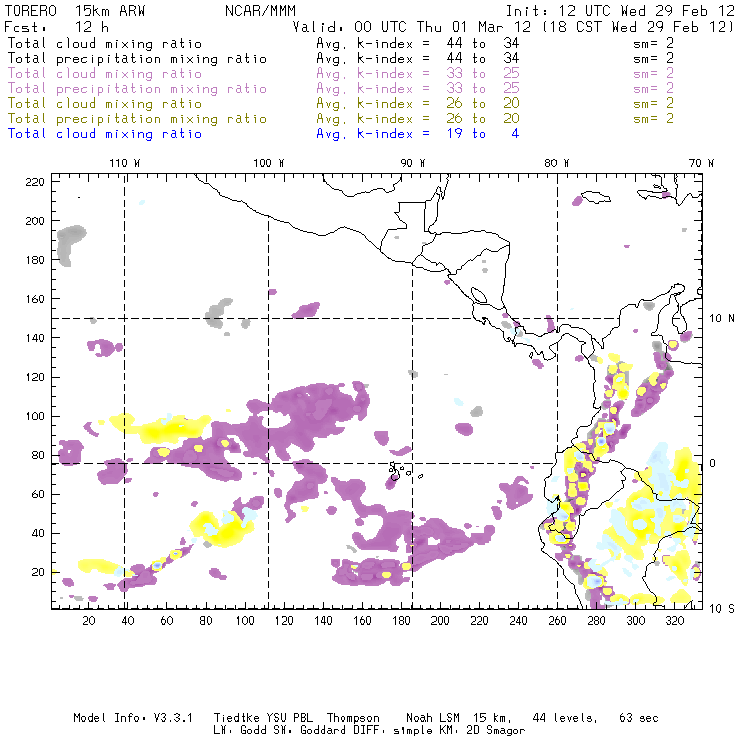Click the "100 W" longitude label

click(x=269, y=163)
